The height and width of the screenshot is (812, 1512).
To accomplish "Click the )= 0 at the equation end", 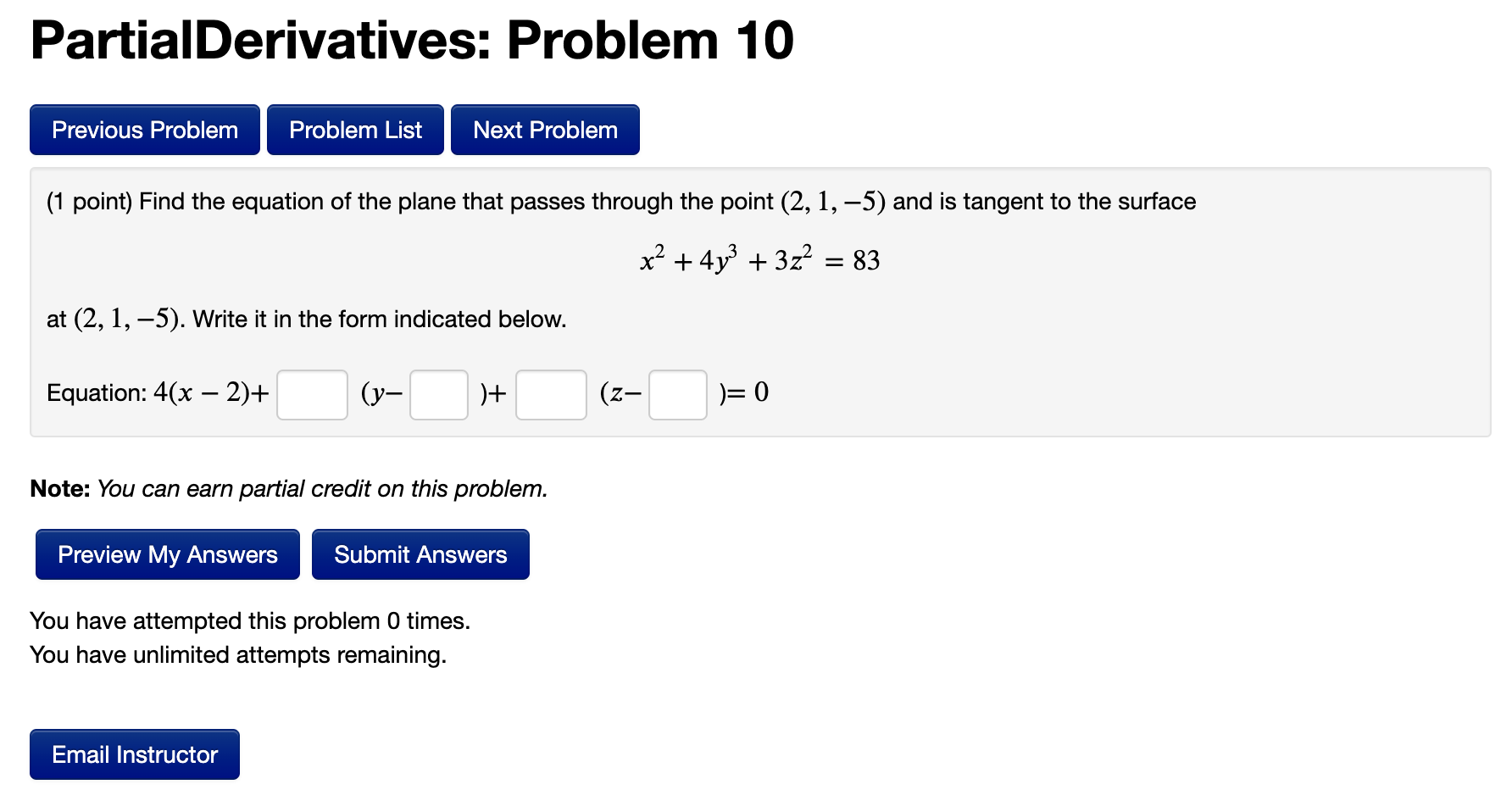I will coord(742,392).
